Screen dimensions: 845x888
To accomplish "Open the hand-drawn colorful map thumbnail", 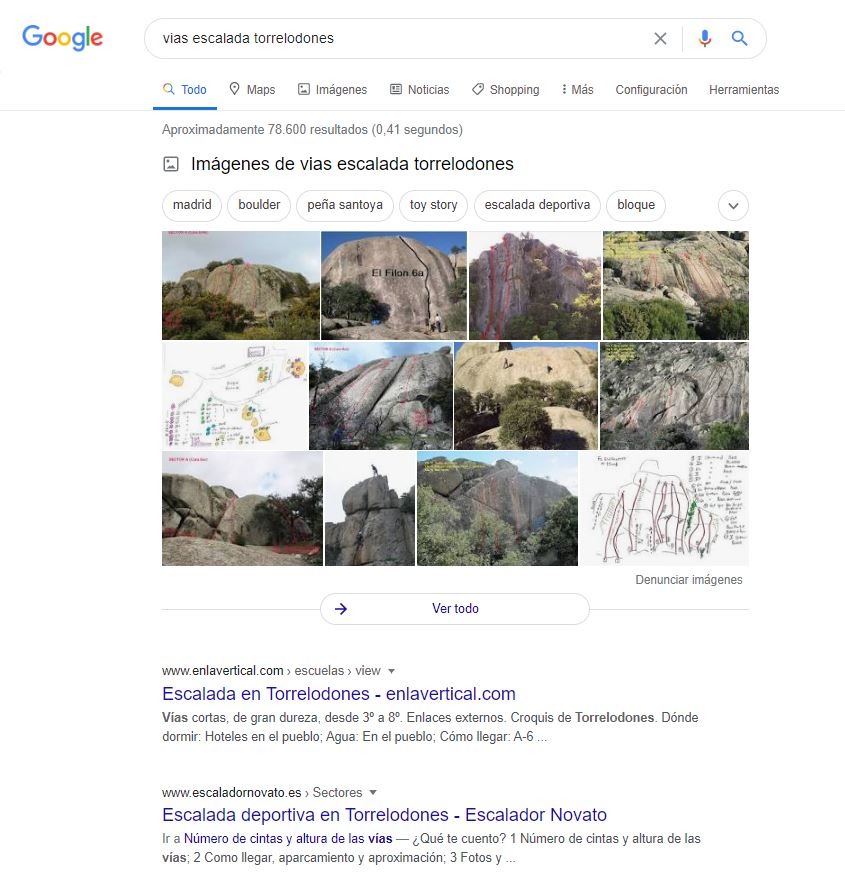I will coord(234,395).
